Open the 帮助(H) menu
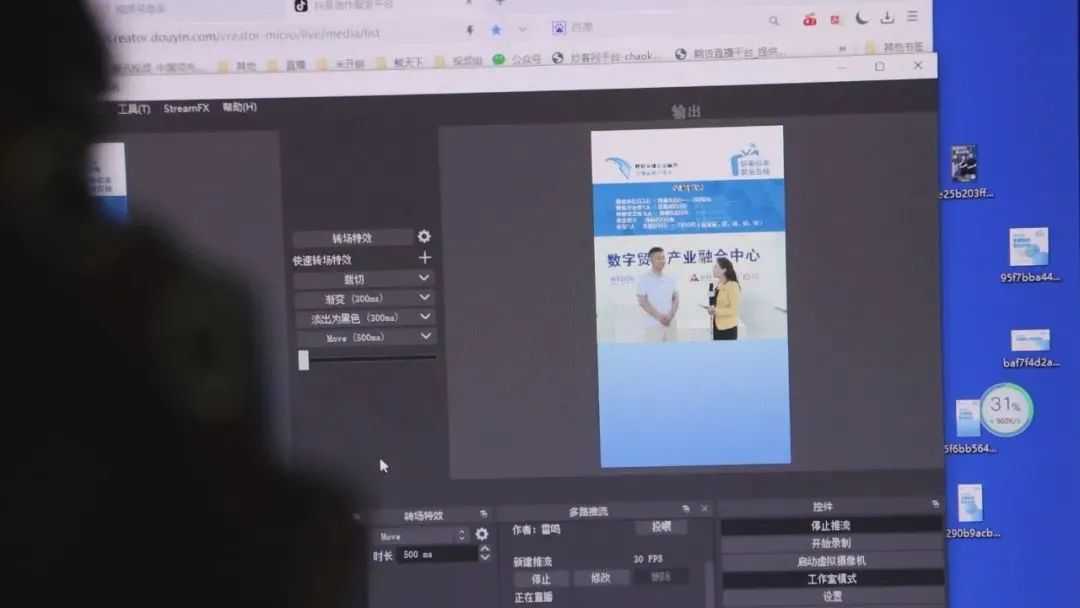The image size is (1080, 608). (240, 107)
